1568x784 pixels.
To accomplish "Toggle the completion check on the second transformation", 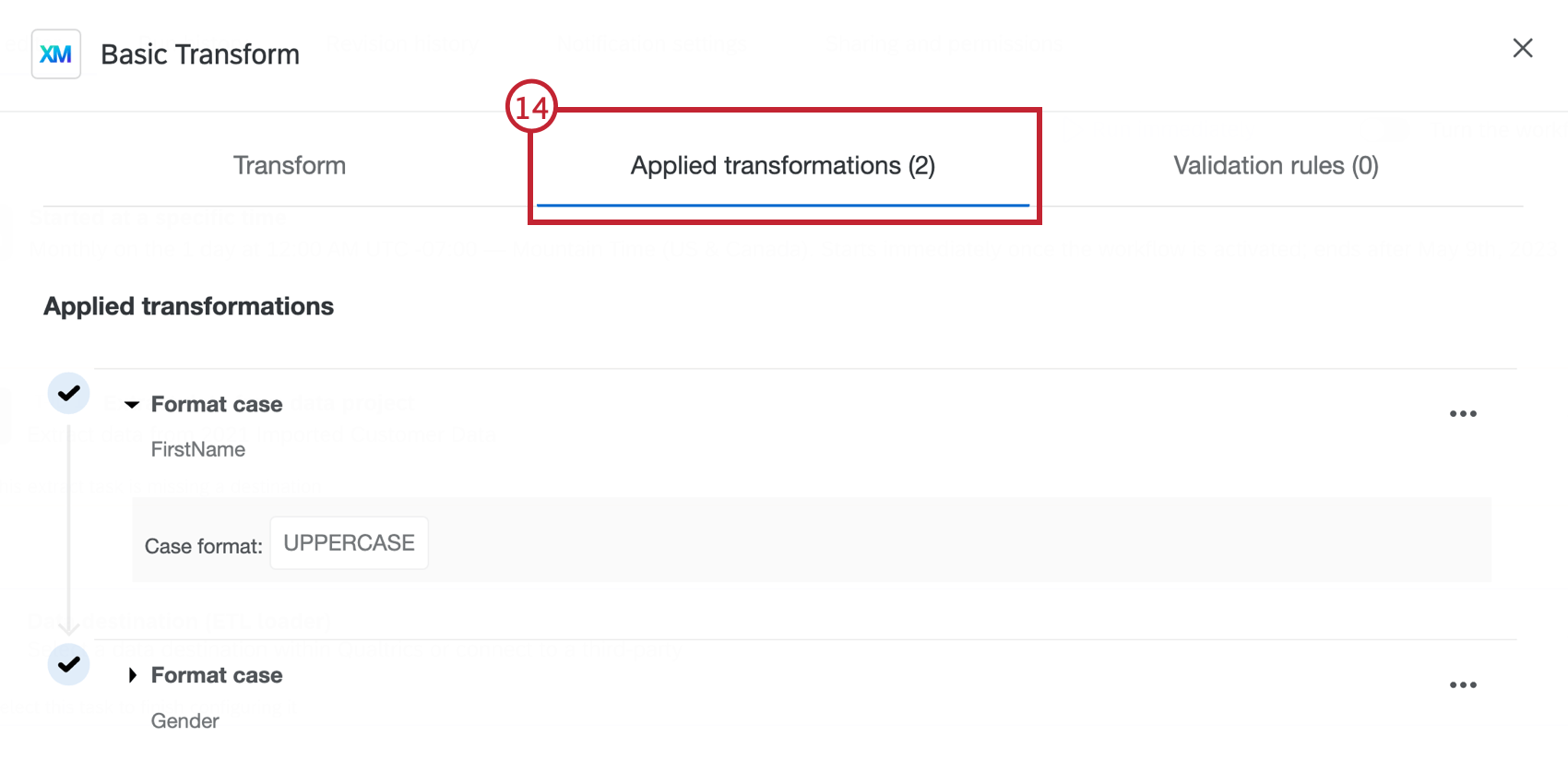I will (x=68, y=665).
